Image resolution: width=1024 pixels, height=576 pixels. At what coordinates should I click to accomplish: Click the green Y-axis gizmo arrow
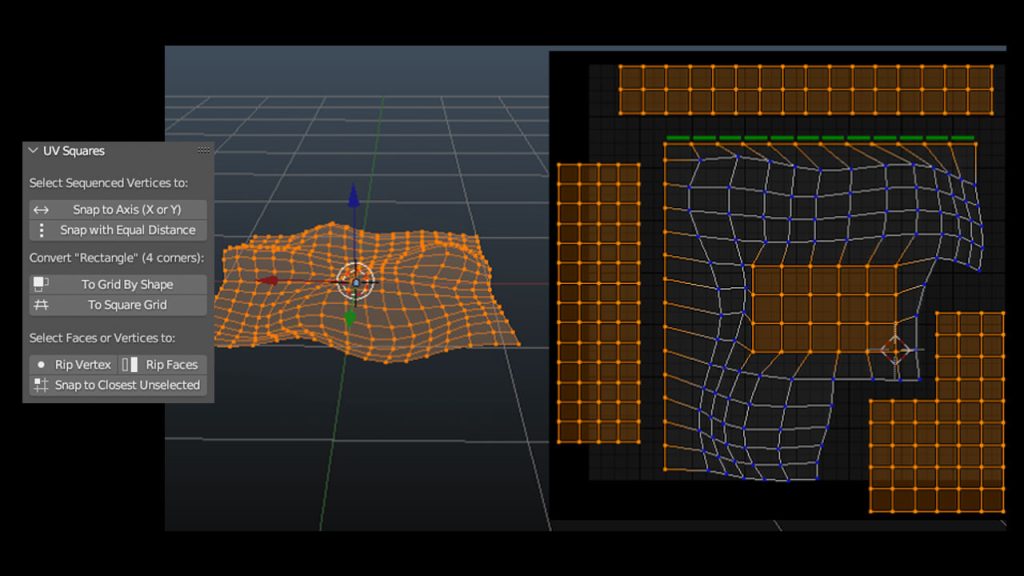[x=350, y=317]
